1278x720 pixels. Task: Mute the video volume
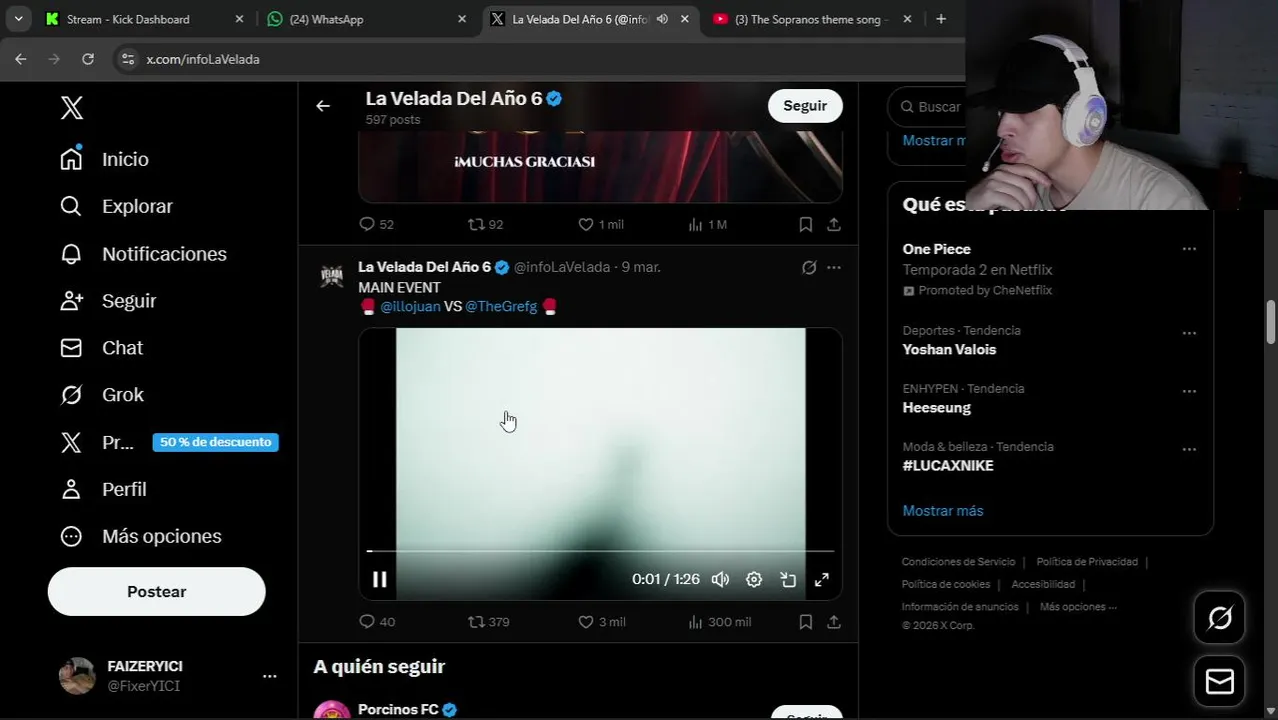(x=720, y=579)
